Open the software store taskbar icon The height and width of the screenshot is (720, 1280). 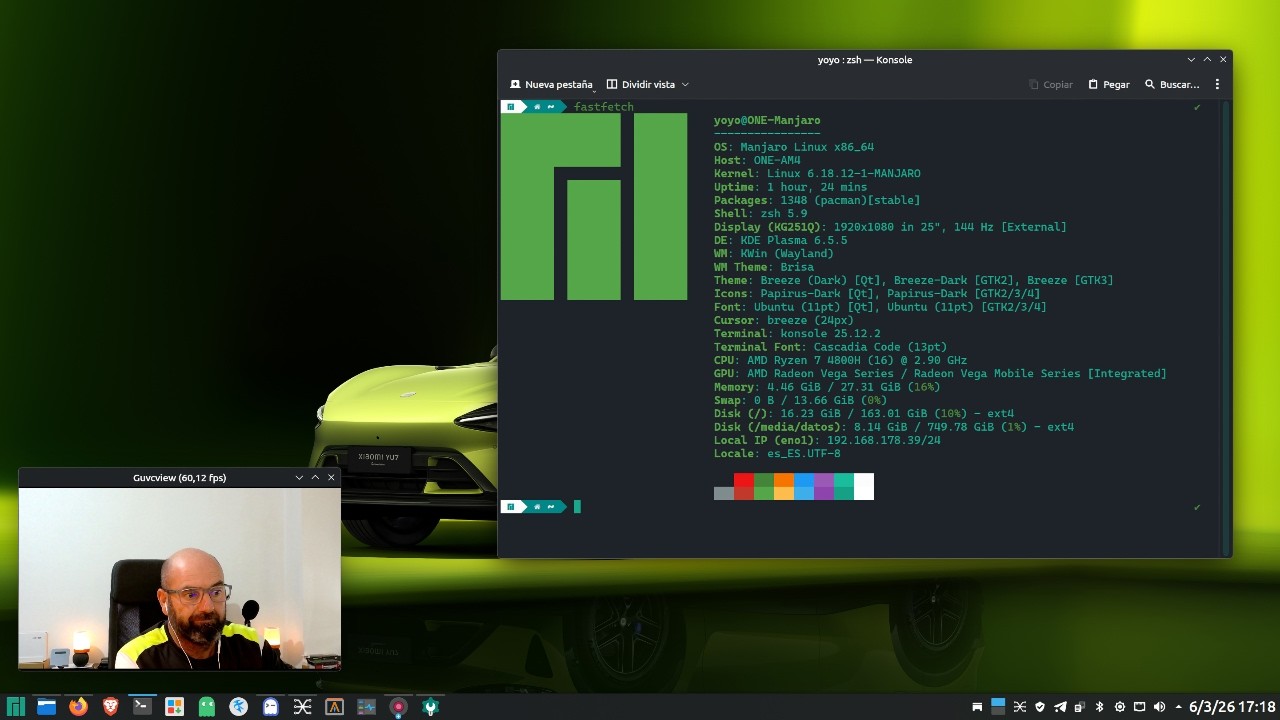pos(174,707)
